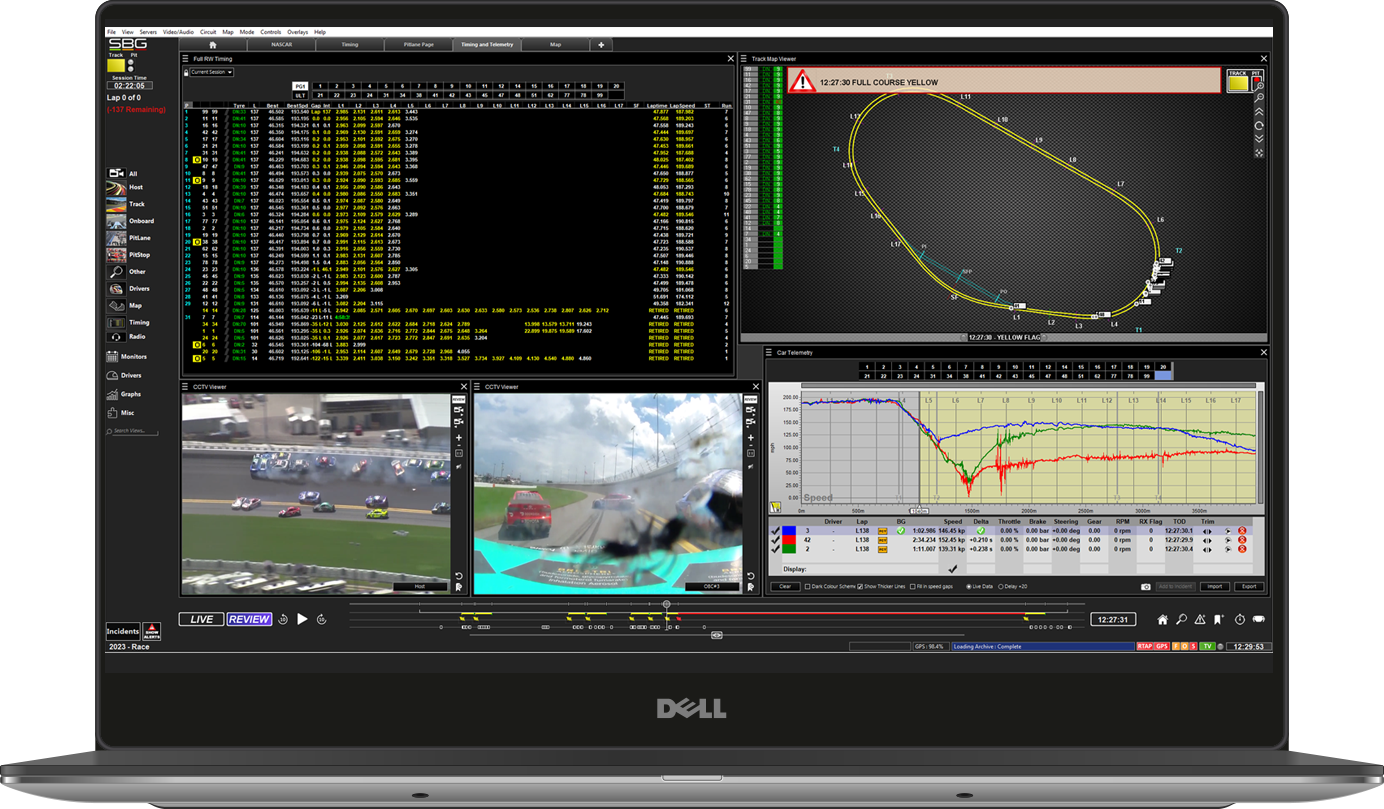Switch playback to LIVE mode
Viewport: 1384px width, 809px height.
pos(201,619)
